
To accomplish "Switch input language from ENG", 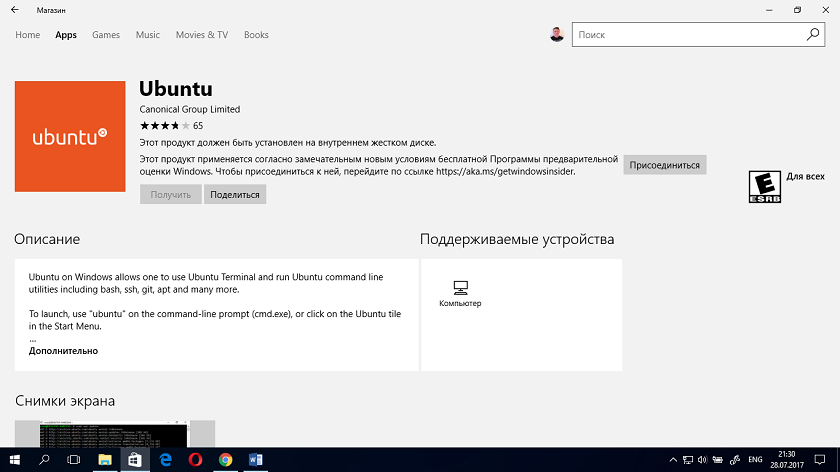I will tap(755, 460).
